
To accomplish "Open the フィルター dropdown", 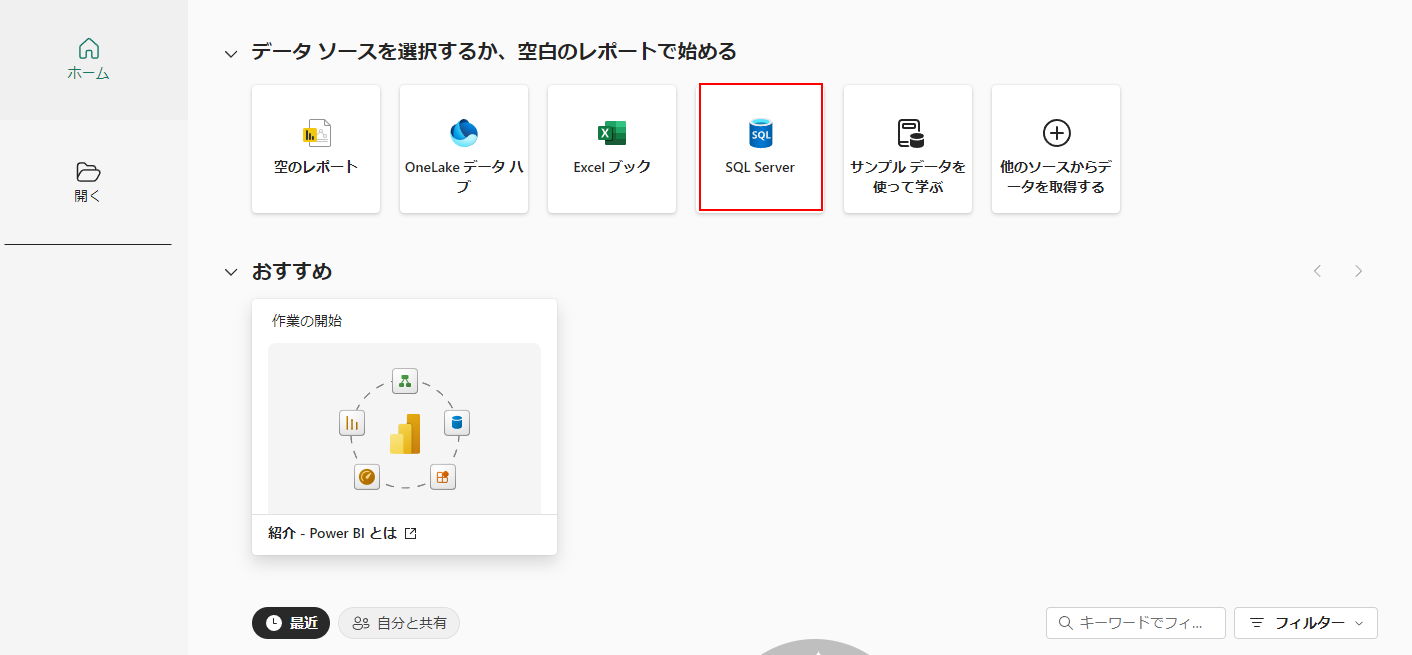I will 1306,622.
